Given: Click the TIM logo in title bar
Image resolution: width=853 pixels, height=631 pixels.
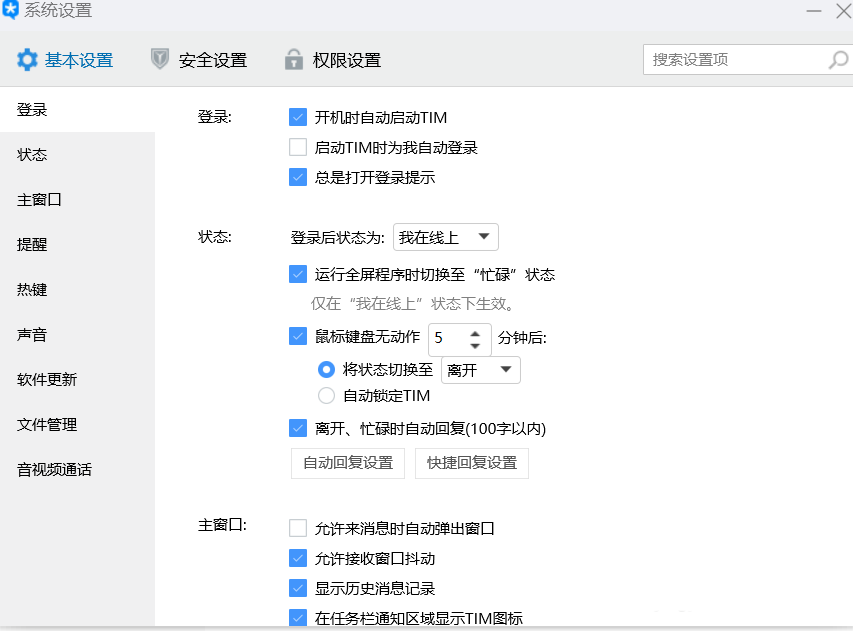Looking at the screenshot, I should [x=10, y=10].
